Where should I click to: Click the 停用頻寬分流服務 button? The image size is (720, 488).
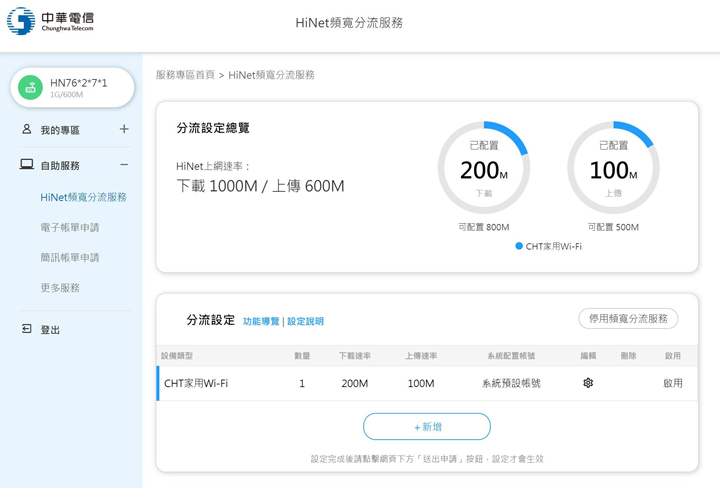pos(628,319)
